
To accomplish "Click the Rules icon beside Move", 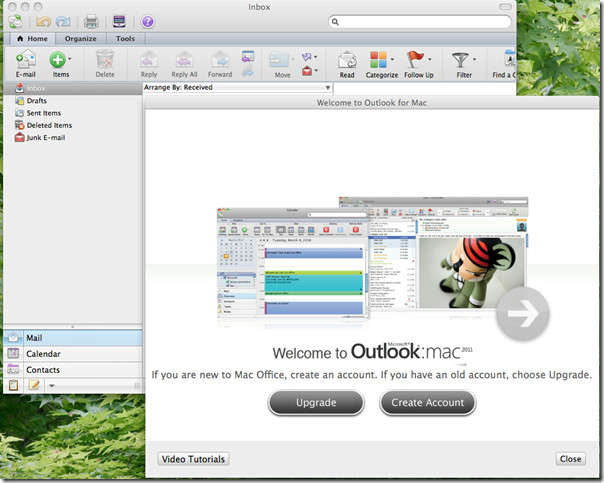I will pyautogui.click(x=306, y=57).
